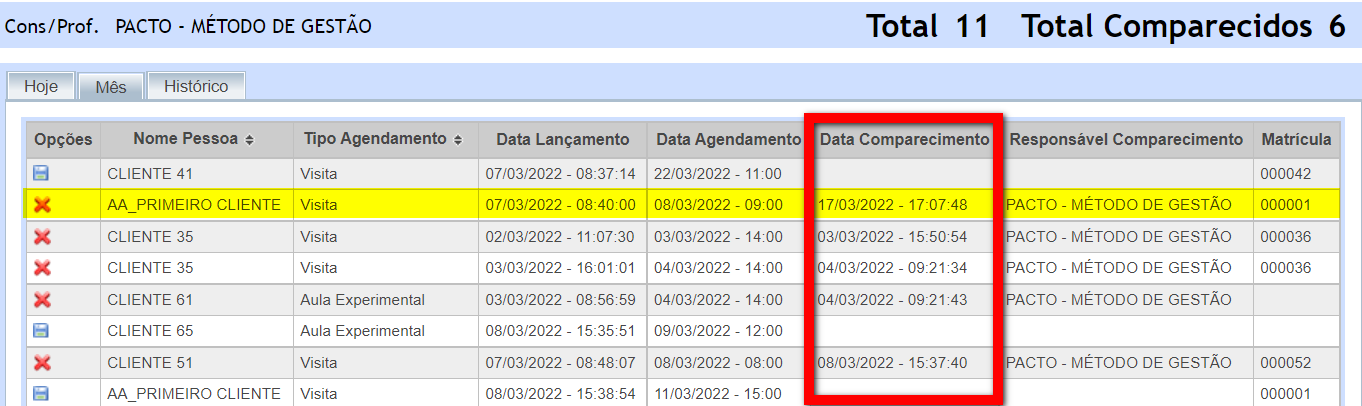Viewport: 1362px width, 406px height.
Task: Click the Responsável Comparecimento column header
Action: [x=1126, y=140]
